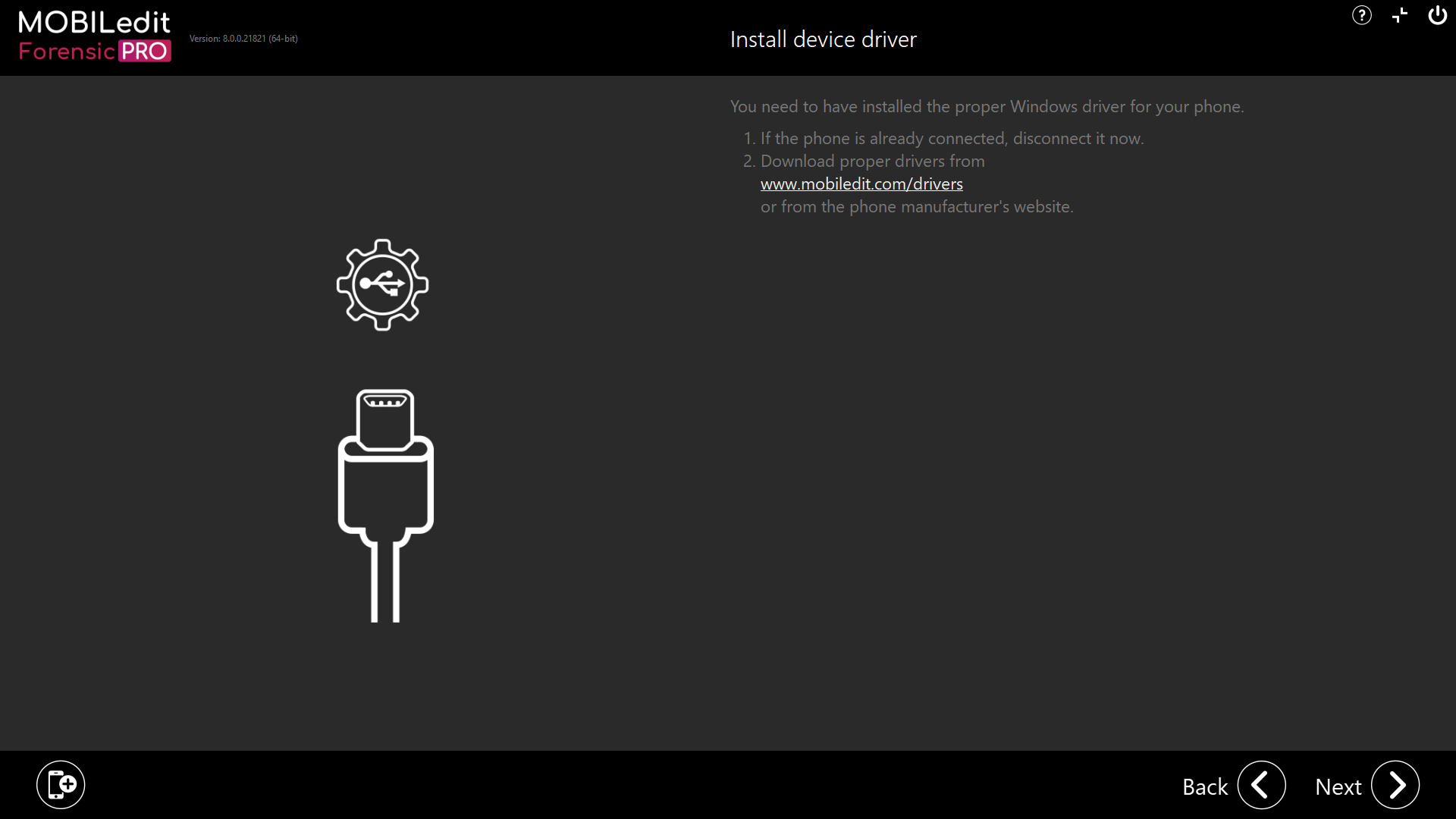Return to previous step with Back button
The width and height of the screenshot is (1456, 819).
click(1205, 786)
